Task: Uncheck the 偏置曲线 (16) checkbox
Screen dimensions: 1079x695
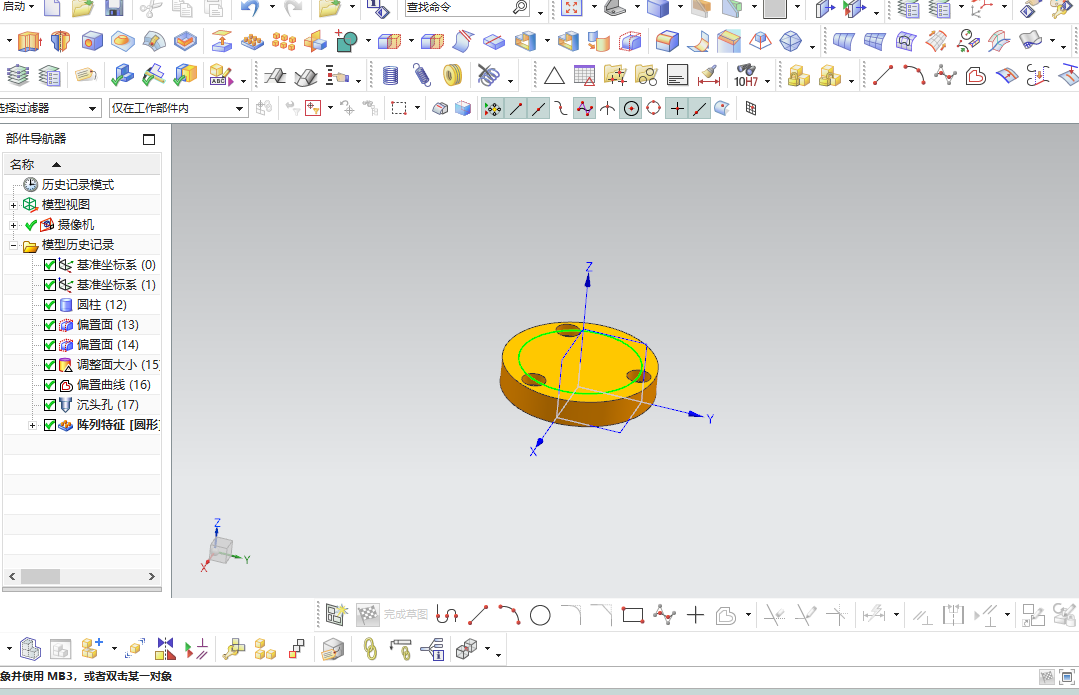Action: (x=50, y=385)
